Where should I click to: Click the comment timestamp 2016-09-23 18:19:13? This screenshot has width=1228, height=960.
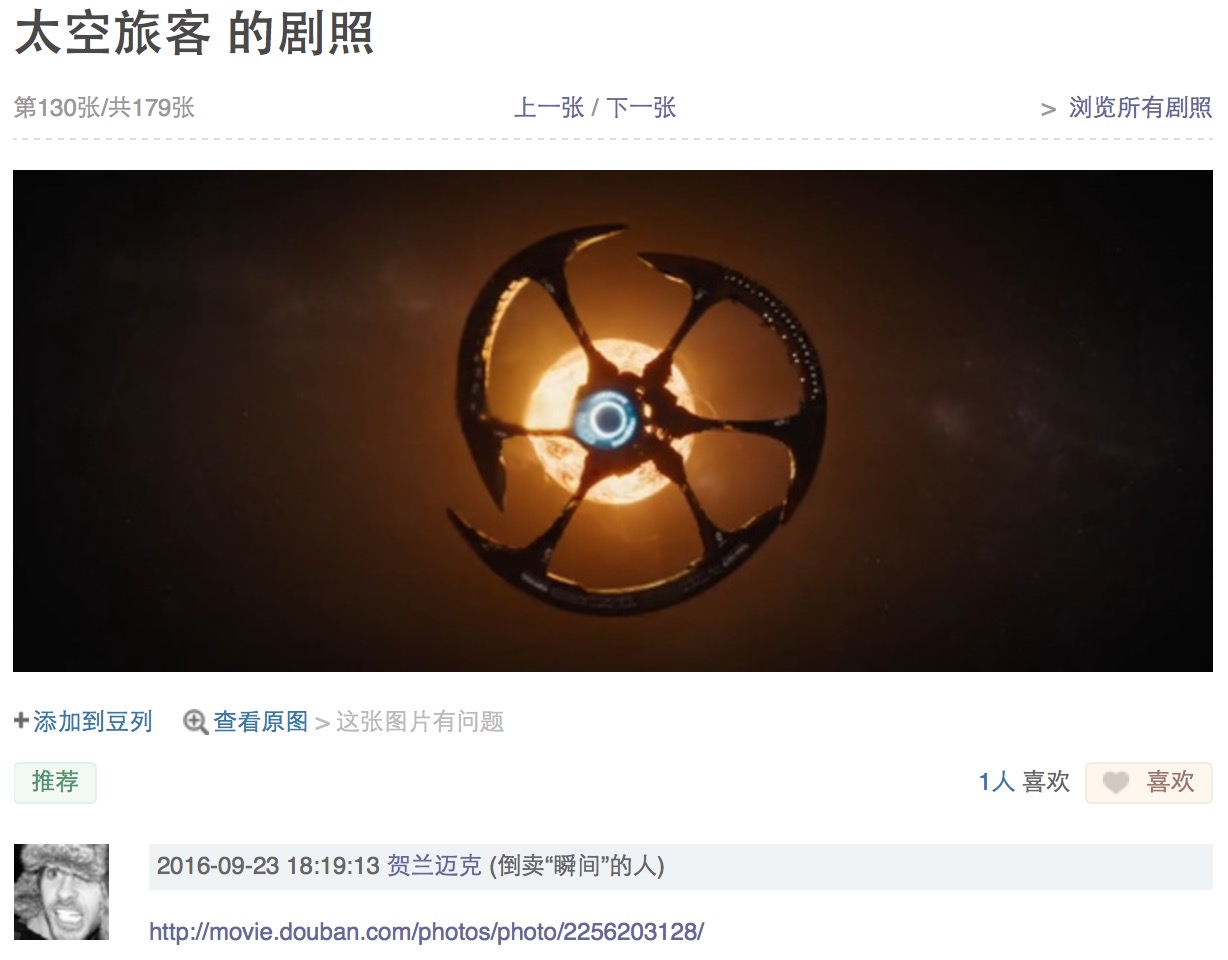(268, 866)
